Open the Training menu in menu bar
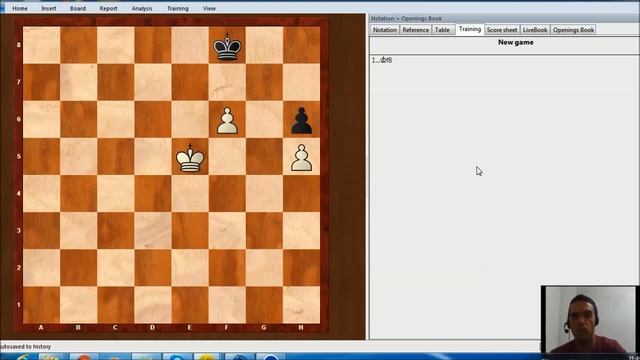Viewport: 640px width, 360px height. [178, 8]
